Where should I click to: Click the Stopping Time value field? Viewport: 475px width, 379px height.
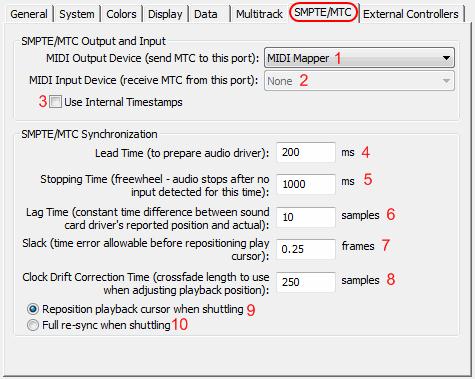(306, 184)
